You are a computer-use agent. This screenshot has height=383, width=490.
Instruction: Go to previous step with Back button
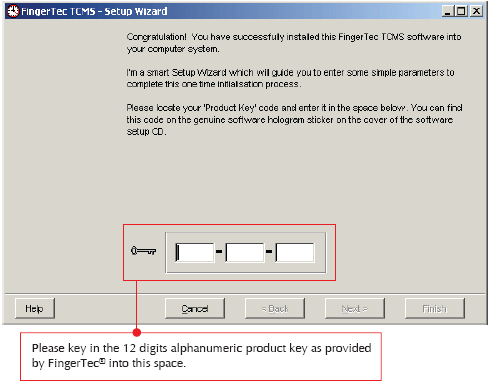pyautogui.click(x=275, y=308)
